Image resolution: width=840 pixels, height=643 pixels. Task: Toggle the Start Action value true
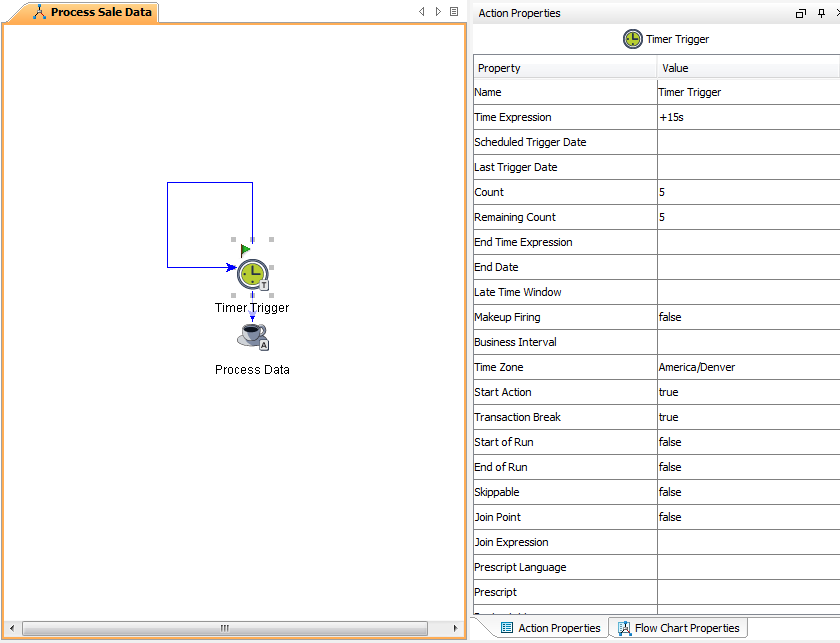(748, 392)
